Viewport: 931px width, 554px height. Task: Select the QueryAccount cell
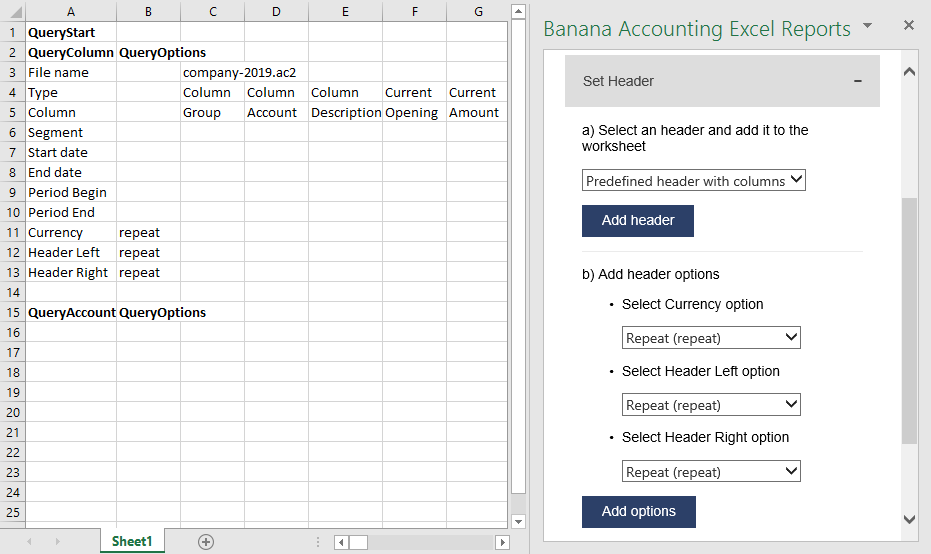(x=71, y=312)
